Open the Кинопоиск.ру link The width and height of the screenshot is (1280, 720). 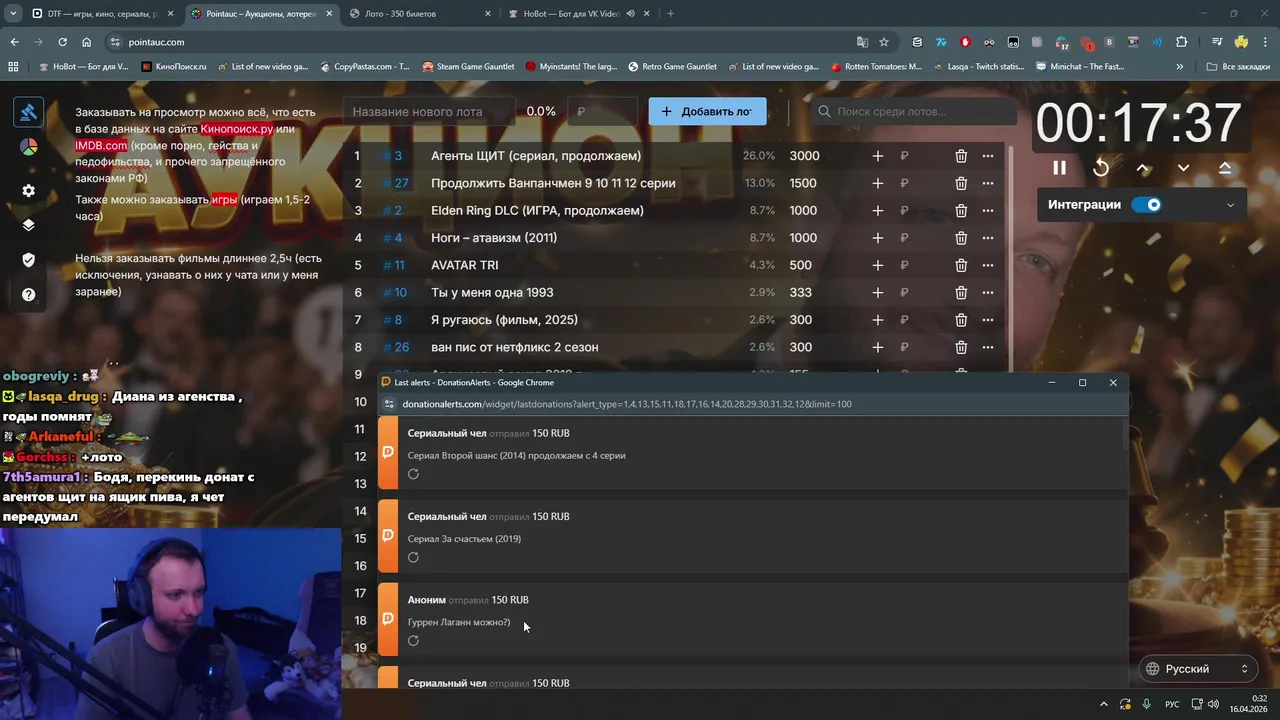pyautogui.click(x=236, y=129)
